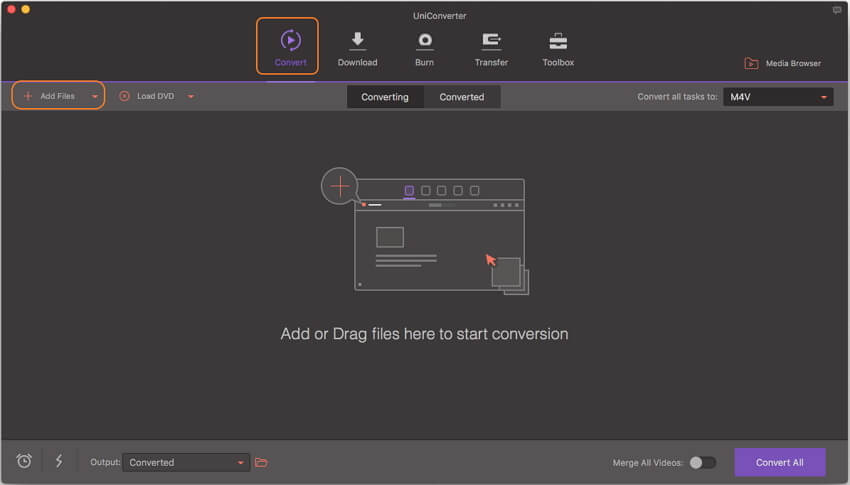Click the 'Add or Drag files here' text
850x485 pixels.
point(424,334)
